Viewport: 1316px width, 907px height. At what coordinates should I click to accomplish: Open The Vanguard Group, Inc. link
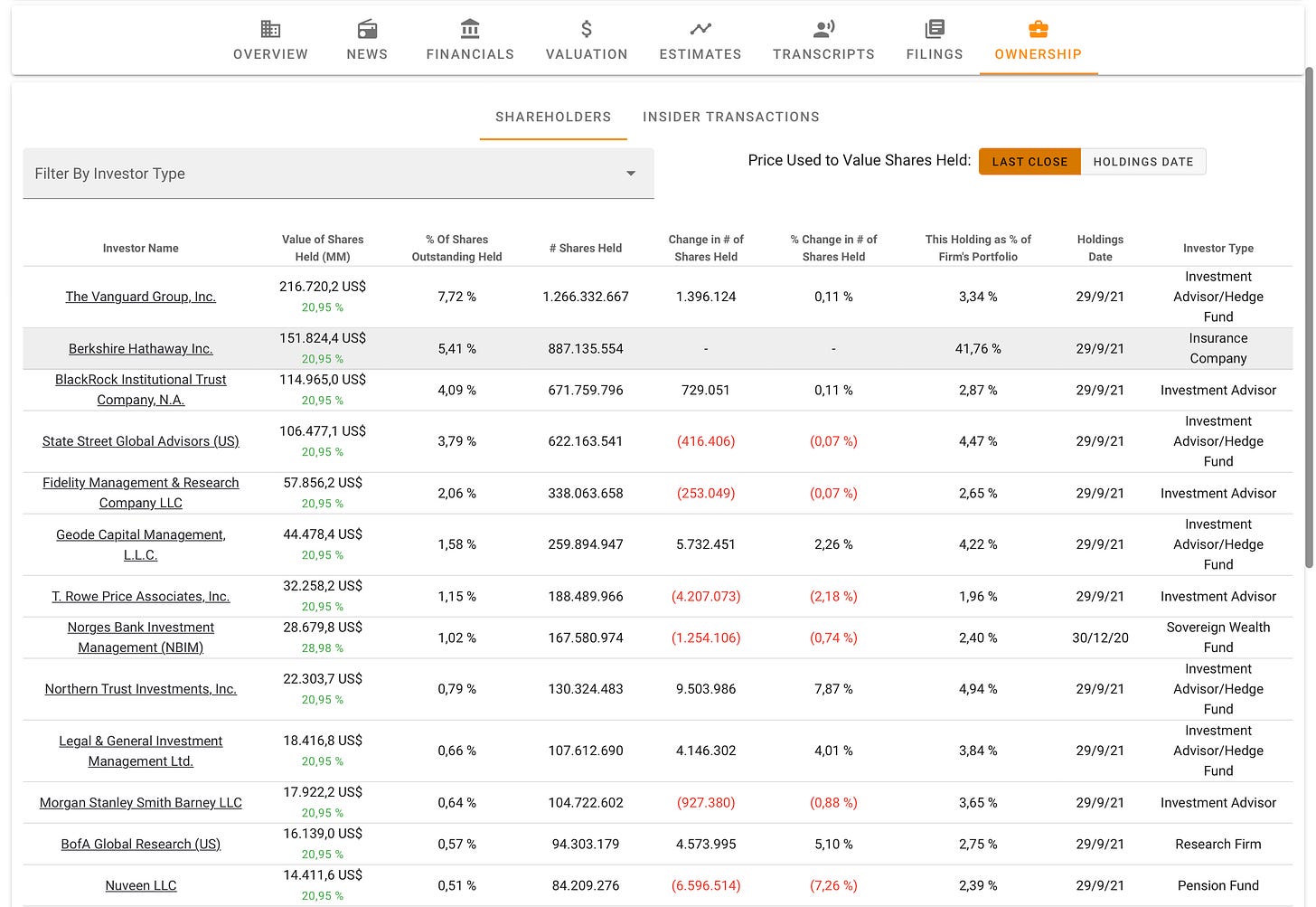tap(141, 297)
